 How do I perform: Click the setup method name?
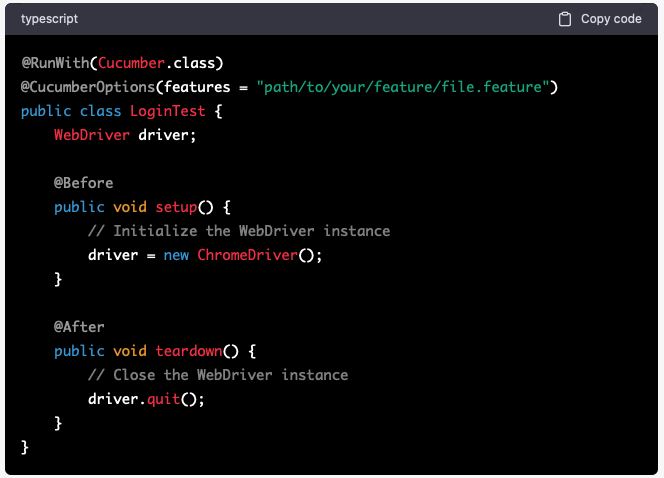(x=174, y=207)
